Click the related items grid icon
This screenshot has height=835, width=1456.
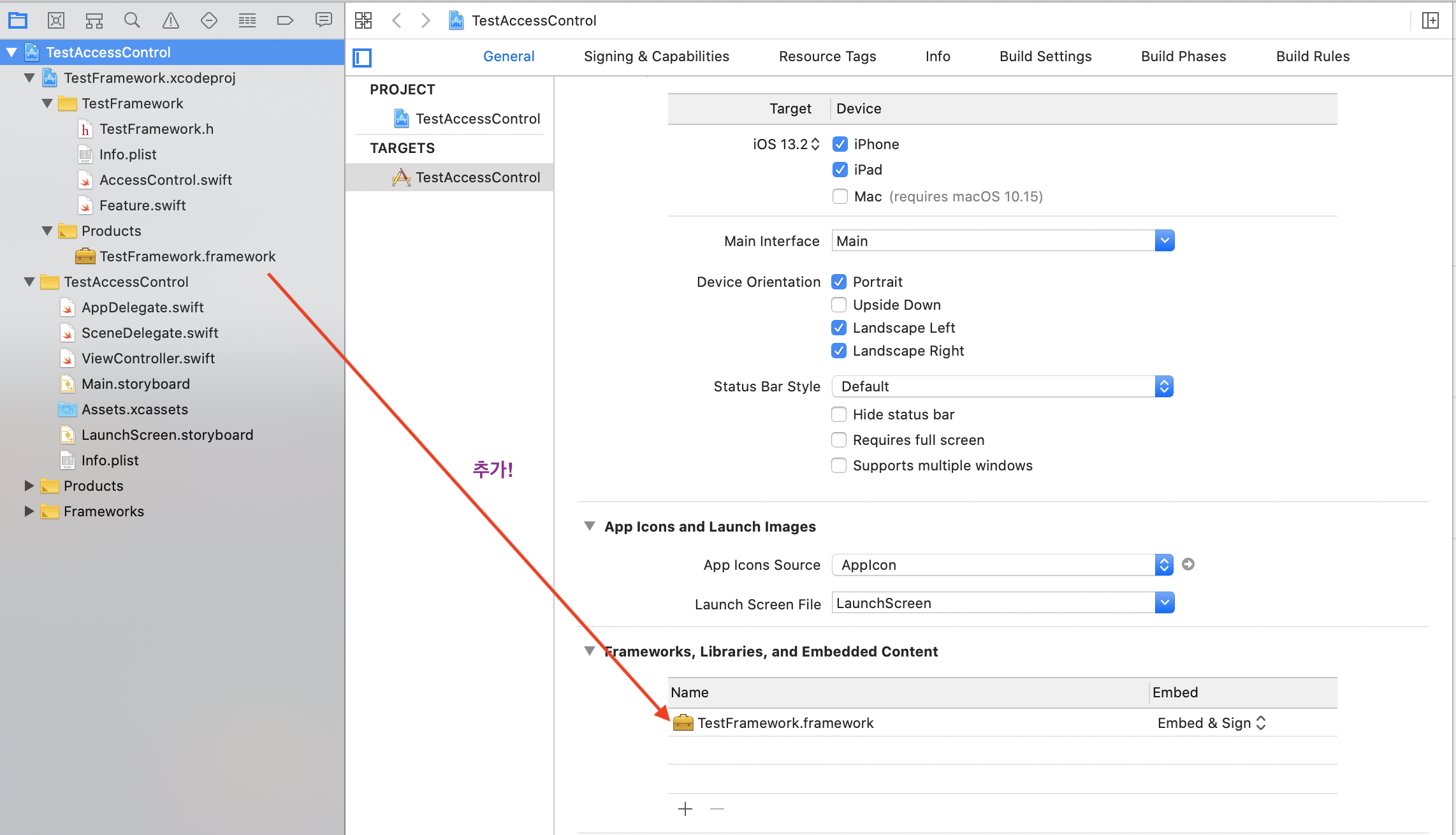pos(363,20)
